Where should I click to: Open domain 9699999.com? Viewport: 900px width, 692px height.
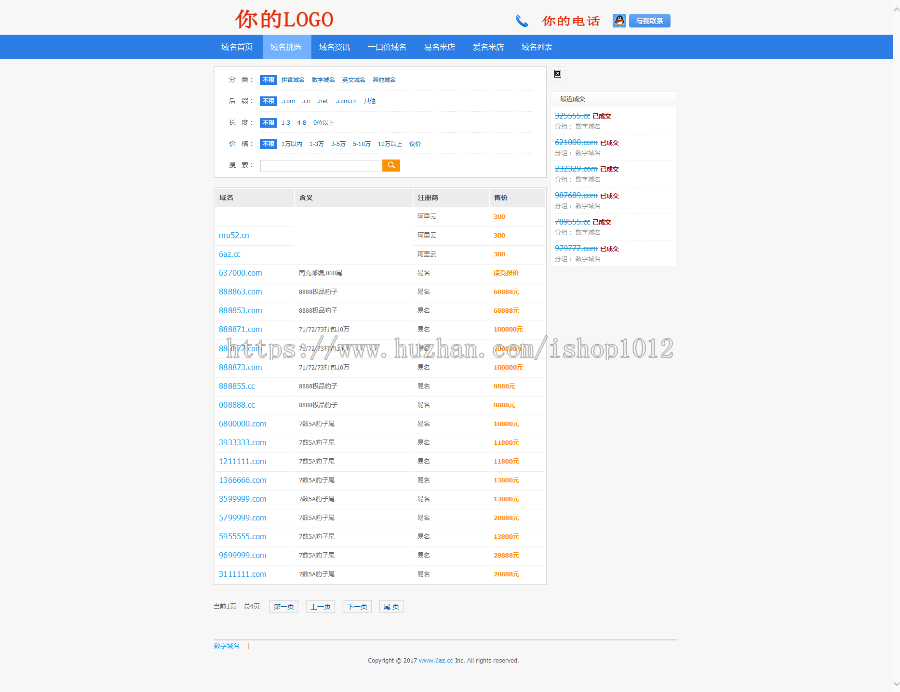(x=242, y=555)
